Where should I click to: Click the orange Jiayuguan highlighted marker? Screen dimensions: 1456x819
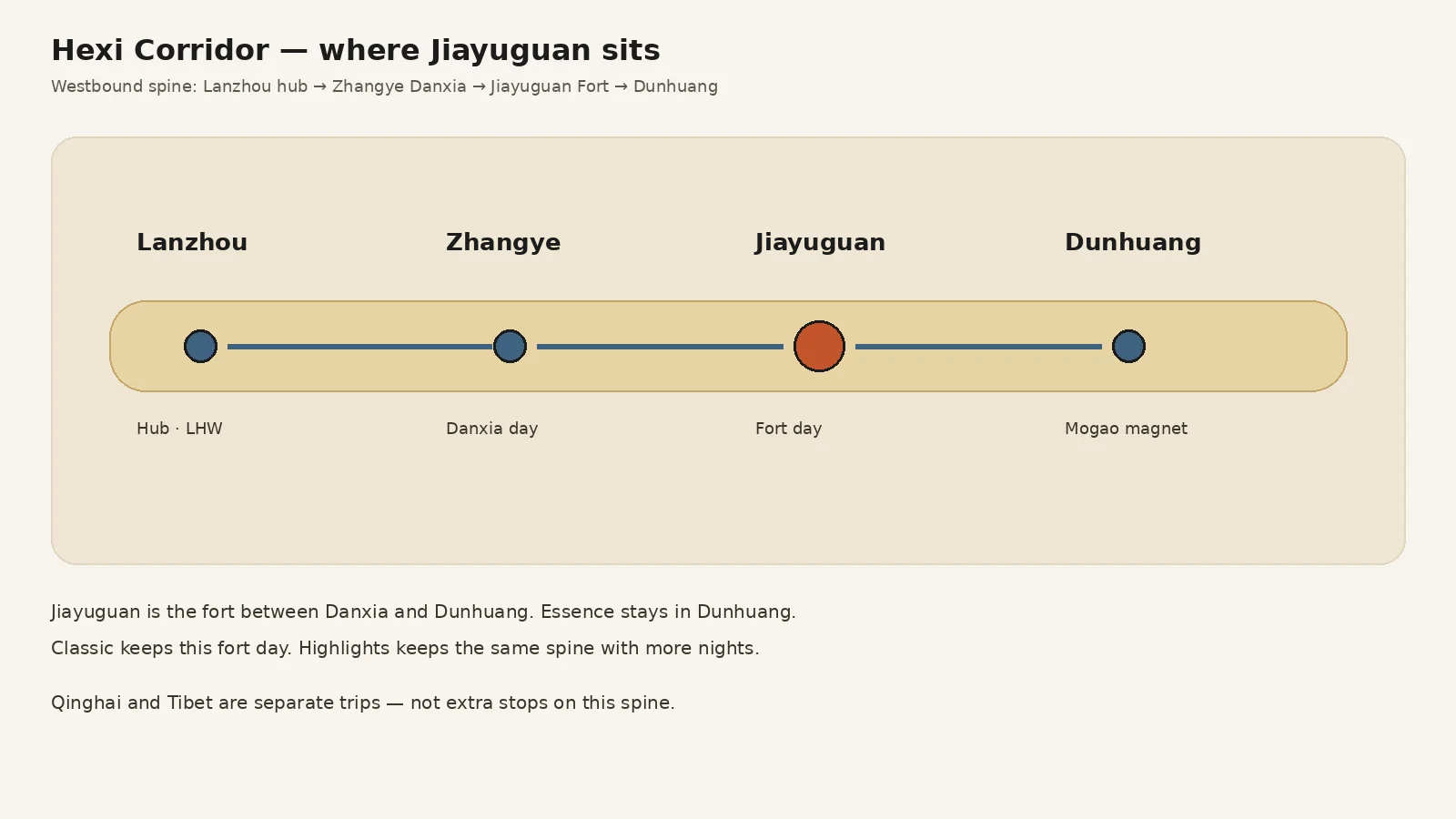click(819, 346)
